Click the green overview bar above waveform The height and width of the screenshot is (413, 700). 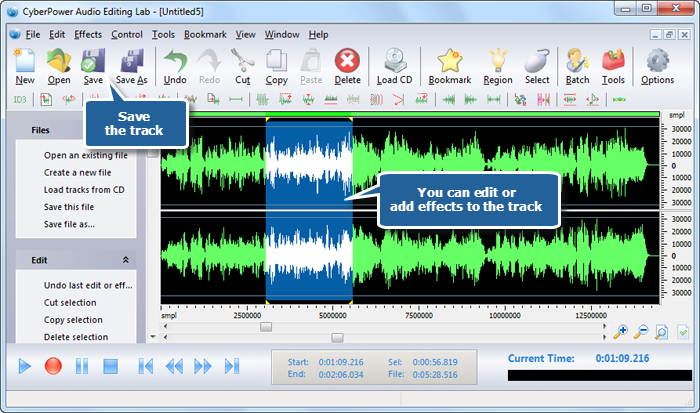point(411,115)
